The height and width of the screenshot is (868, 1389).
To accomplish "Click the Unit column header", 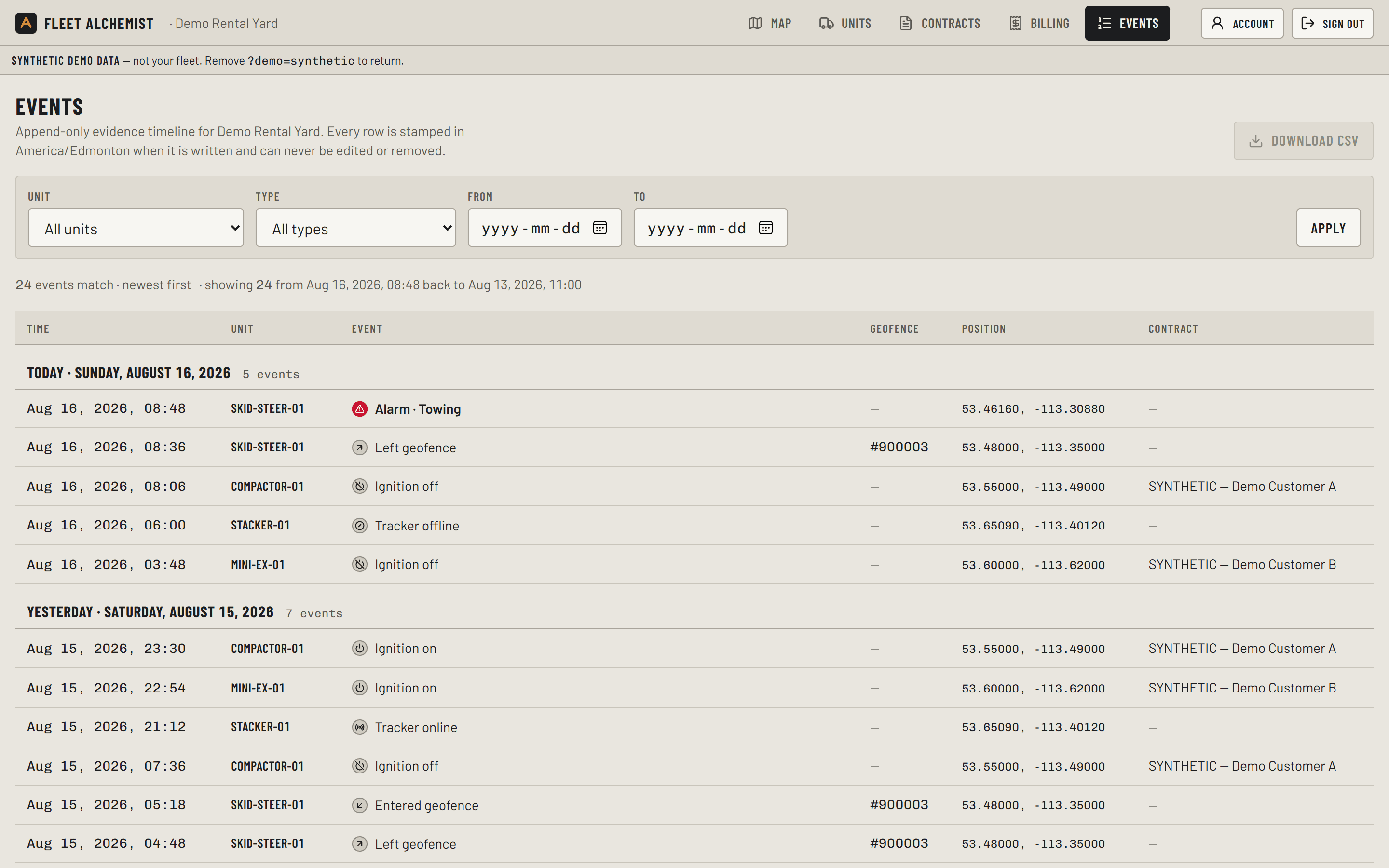I will point(242,329).
